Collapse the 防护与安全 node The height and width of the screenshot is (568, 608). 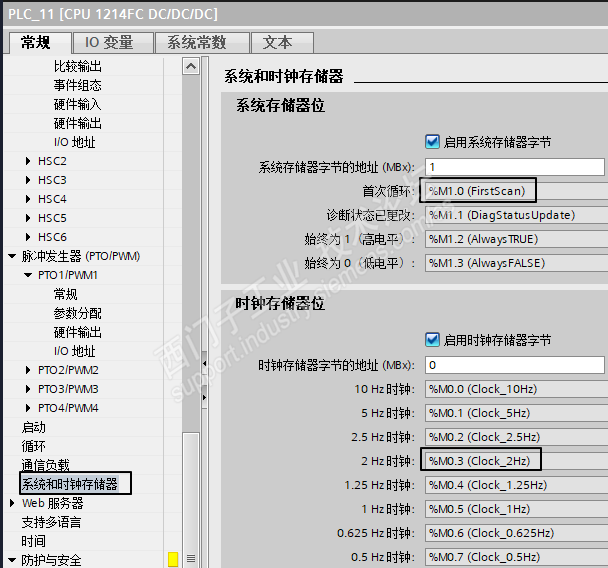click(12, 560)
